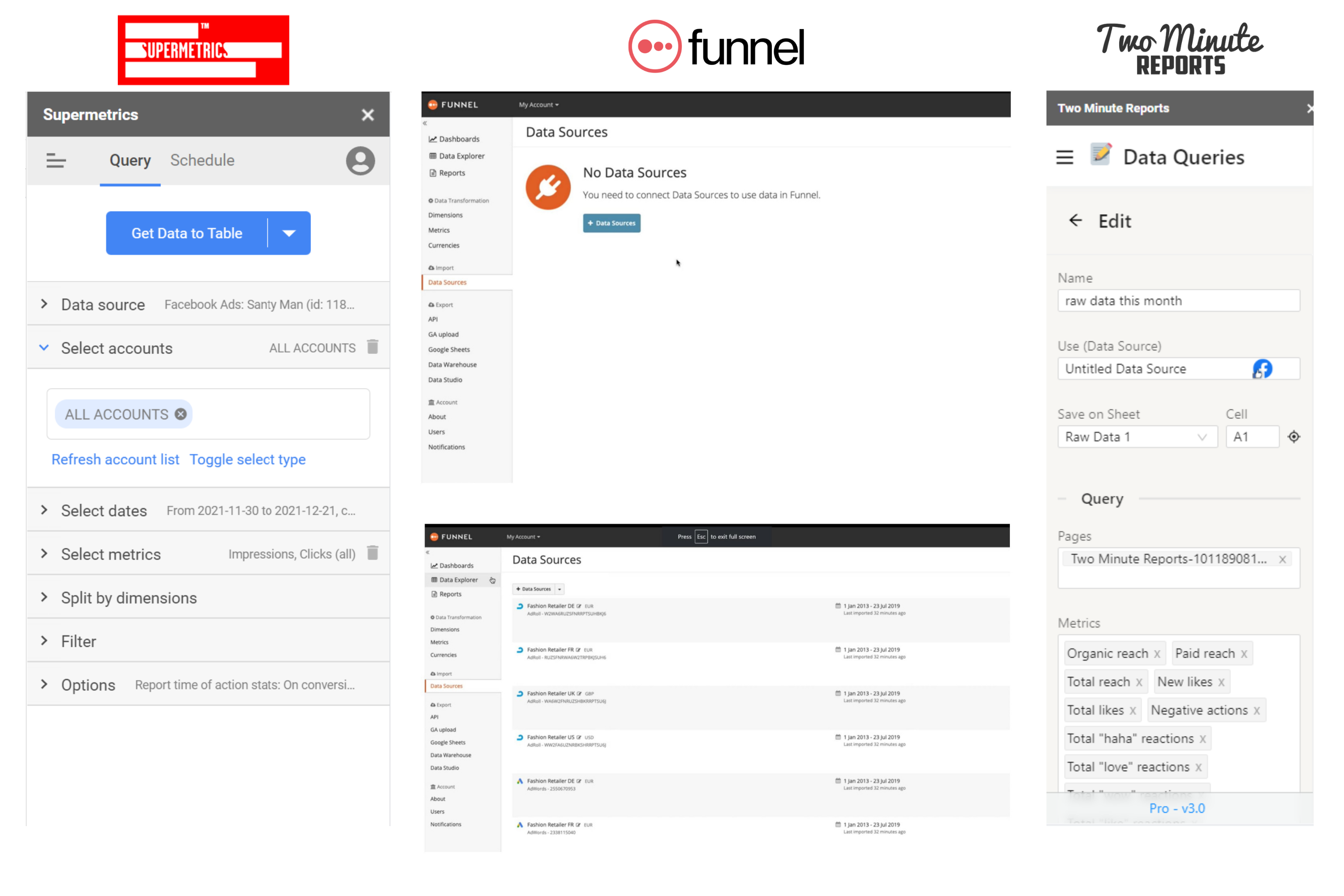Remove the Paid reach metric
This screenshot has width=1344, height=896.
[1244, 654]
